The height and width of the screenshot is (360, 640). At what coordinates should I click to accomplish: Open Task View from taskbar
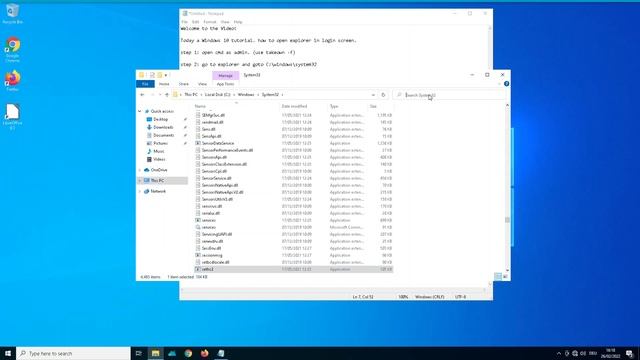(138, 353)
